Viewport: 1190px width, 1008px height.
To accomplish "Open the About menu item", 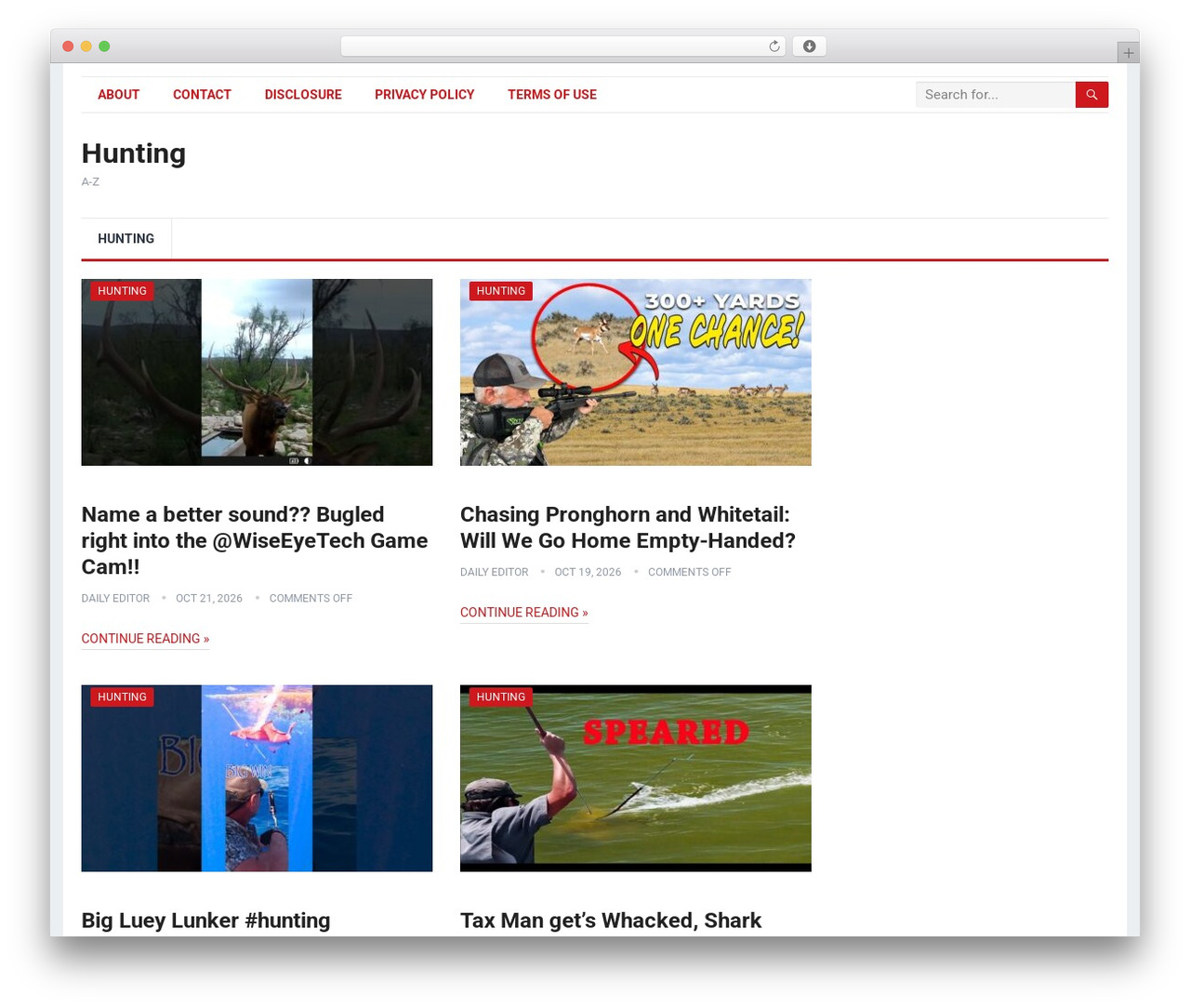I will pyautogui.click(x=118, y=95).
